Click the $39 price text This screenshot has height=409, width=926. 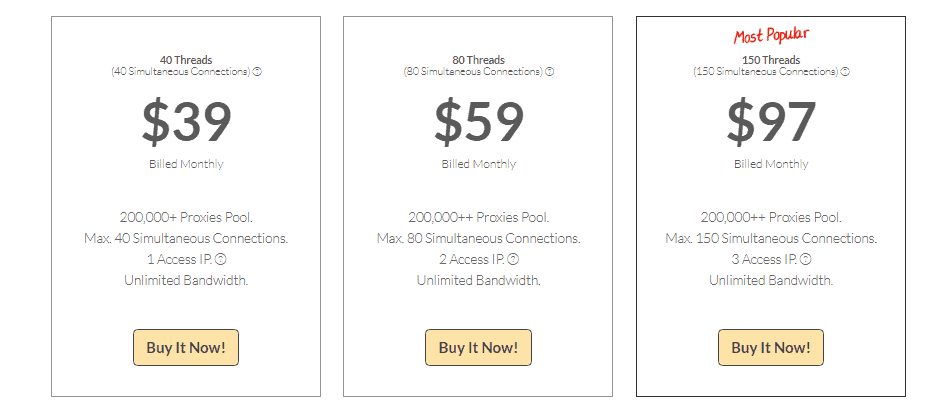click(x=186, y=123)
